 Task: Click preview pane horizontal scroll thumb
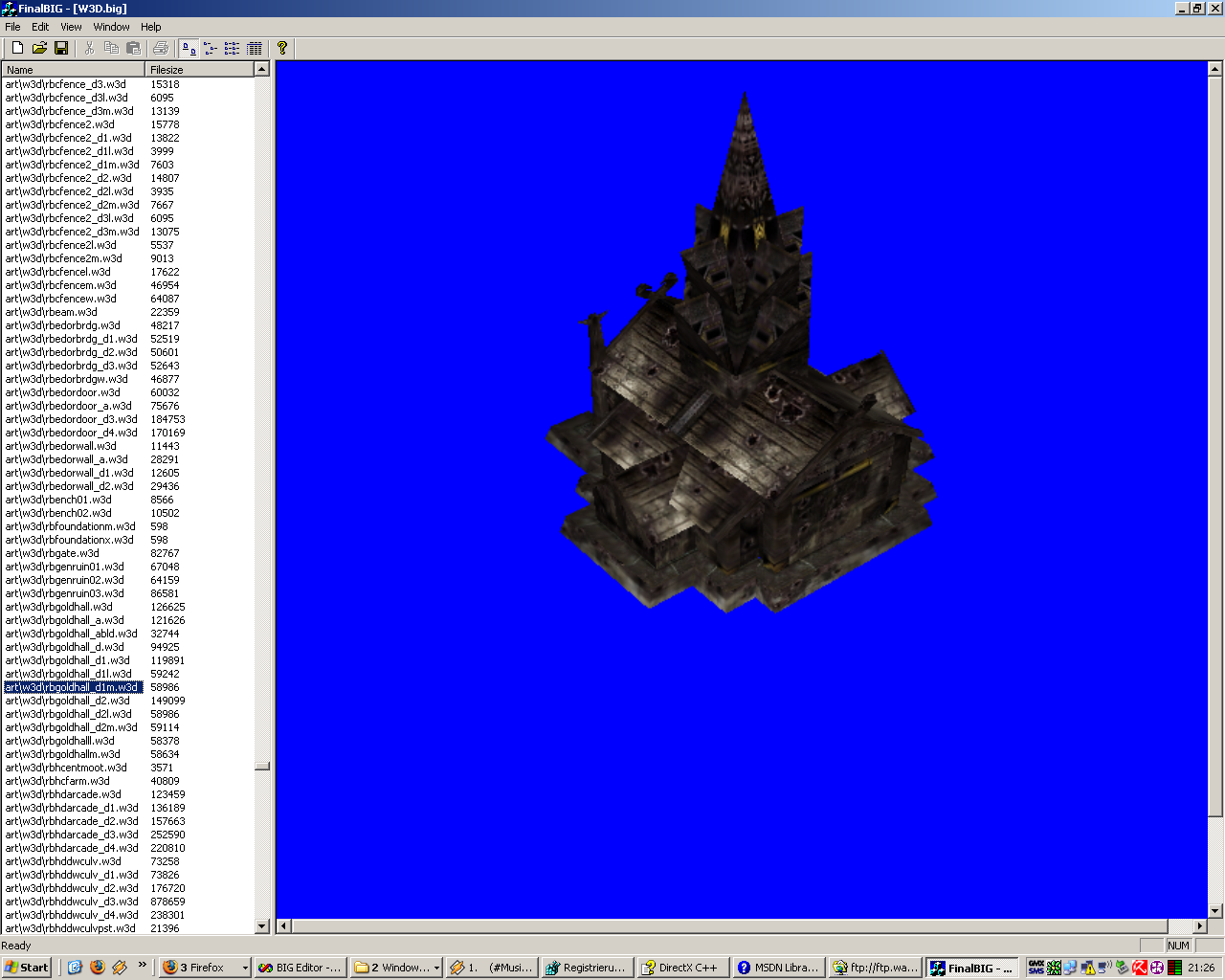pos(729,926)
